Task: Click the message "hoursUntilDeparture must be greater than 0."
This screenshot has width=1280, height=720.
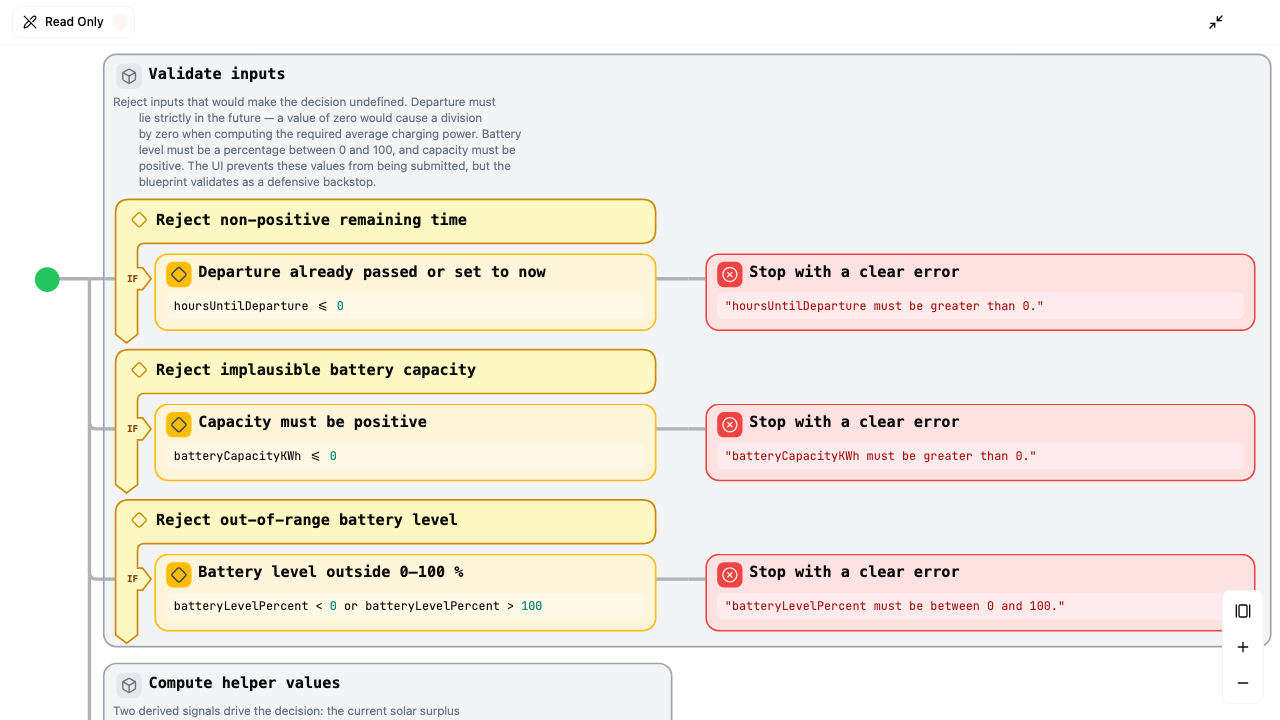Action: (884, 306)
